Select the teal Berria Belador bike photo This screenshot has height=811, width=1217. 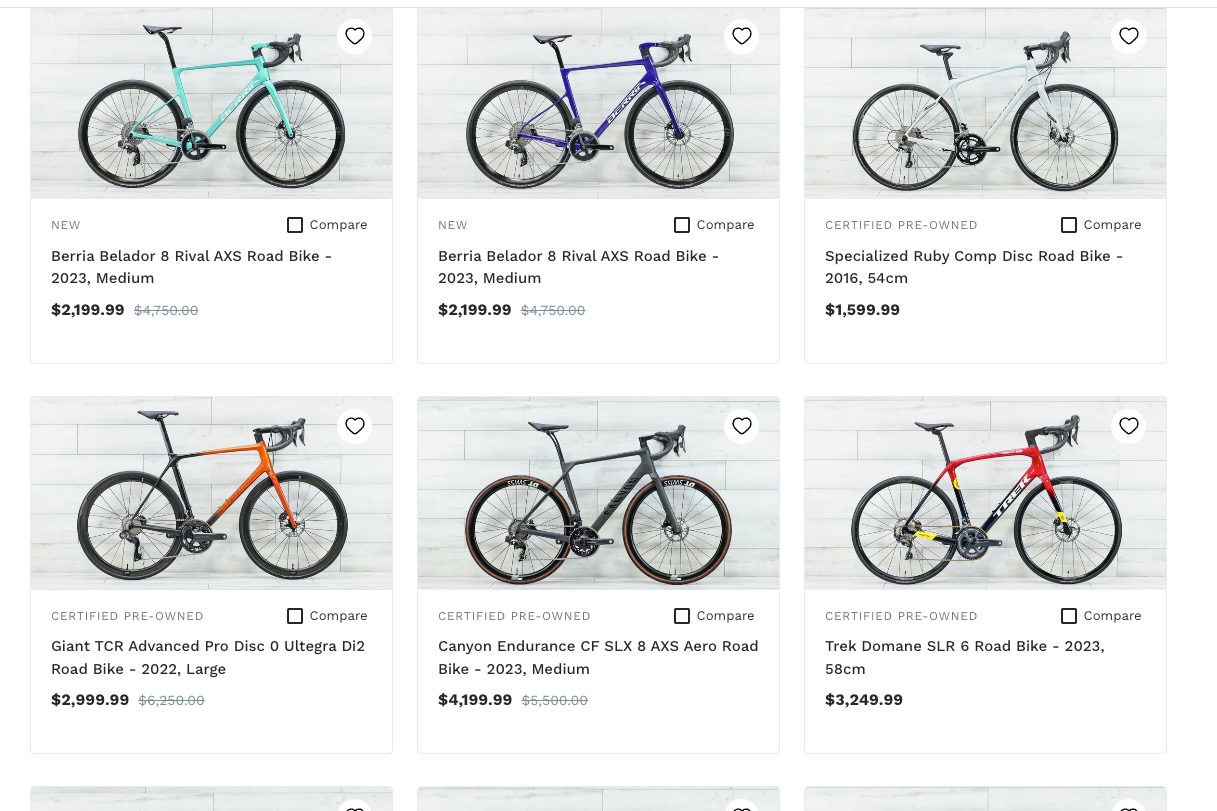tap(211, 103)
